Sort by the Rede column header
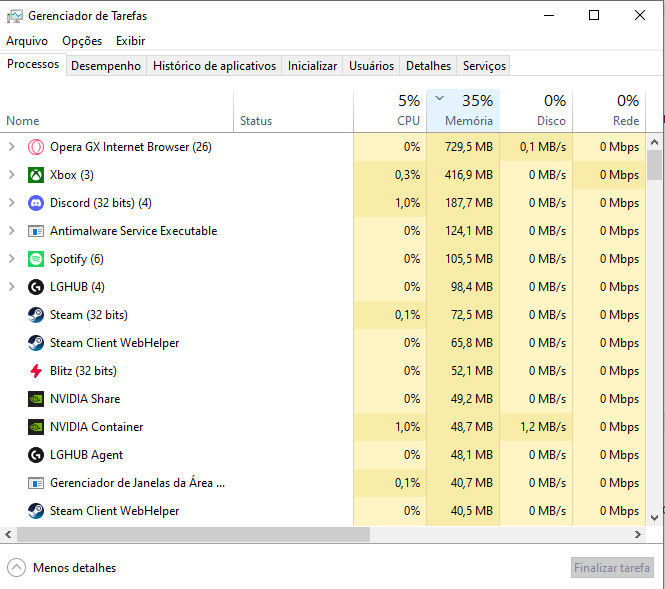Screen dimensions: 665x589 (x=609, y=112)
